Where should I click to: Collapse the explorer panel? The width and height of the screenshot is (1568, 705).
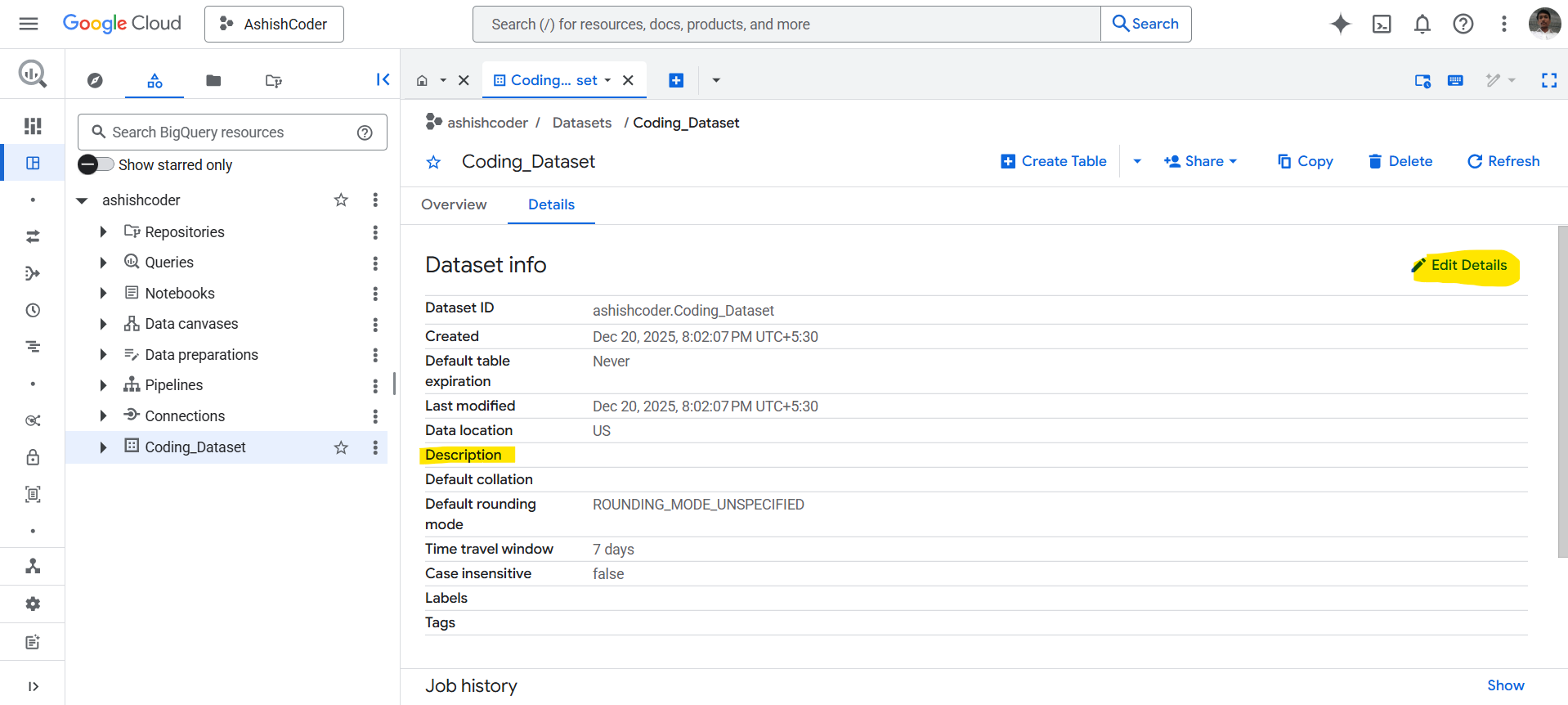coord(383,79)
